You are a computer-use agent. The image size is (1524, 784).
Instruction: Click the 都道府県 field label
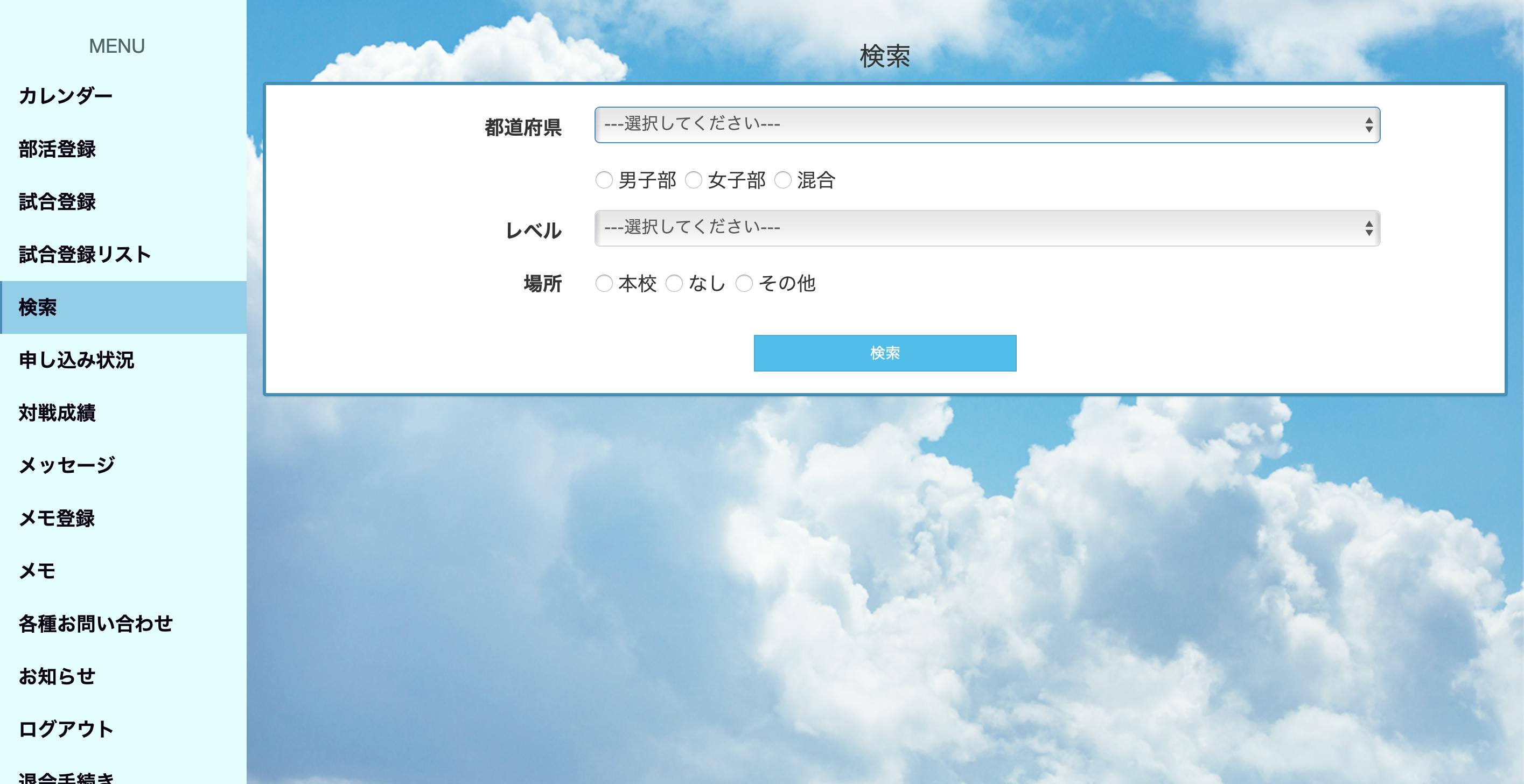523,127
